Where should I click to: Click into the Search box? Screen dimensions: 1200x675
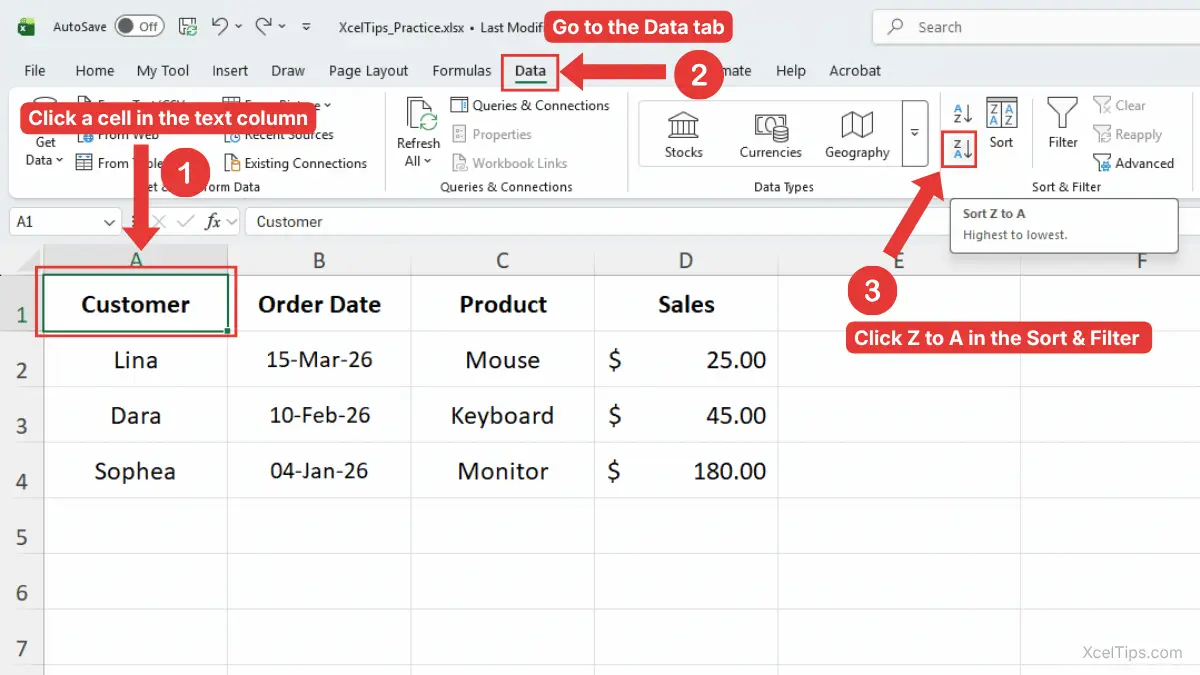pos(1036,27)
